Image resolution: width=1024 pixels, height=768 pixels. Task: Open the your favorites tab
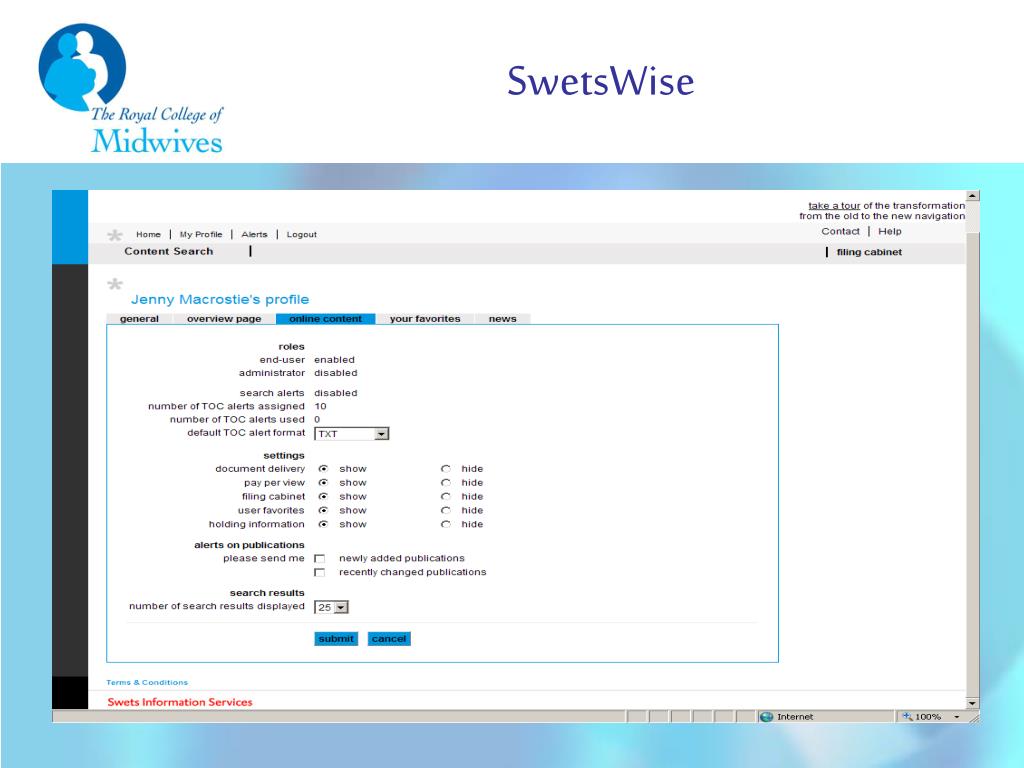424,319
